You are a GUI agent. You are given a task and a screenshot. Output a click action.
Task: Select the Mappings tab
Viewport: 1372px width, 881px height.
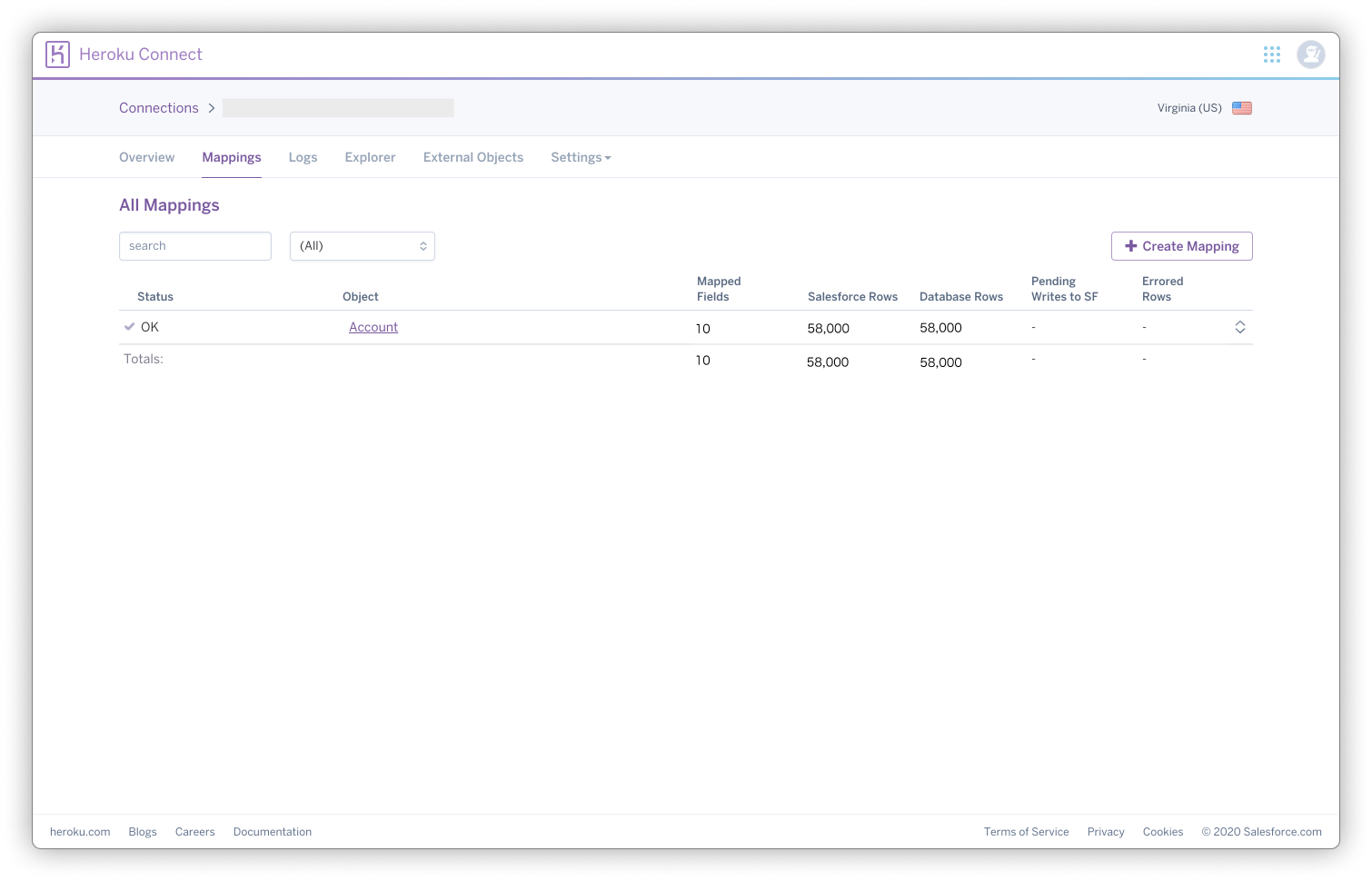[x=232, y=157]
